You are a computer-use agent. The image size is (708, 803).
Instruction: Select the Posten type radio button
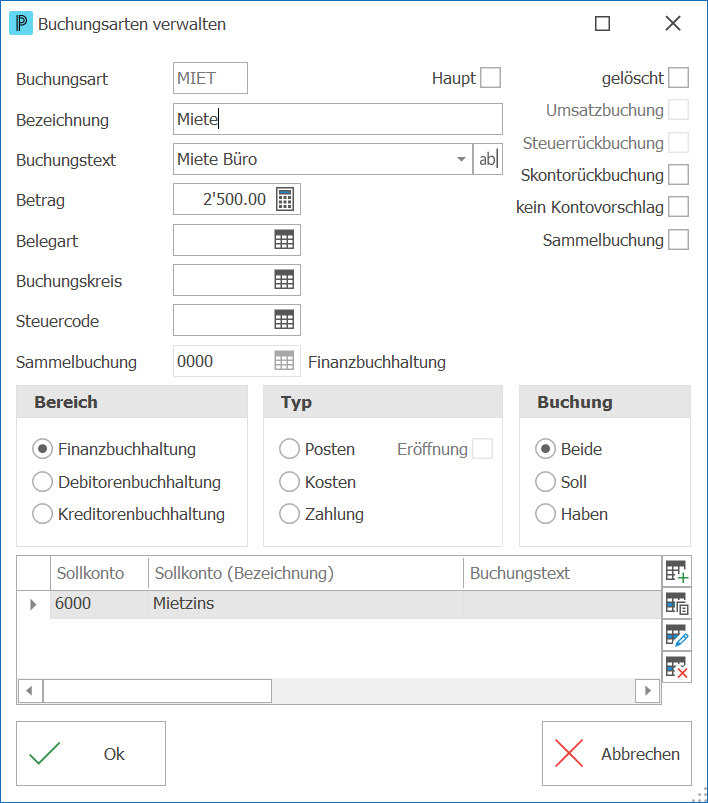(x=289, y=449)
